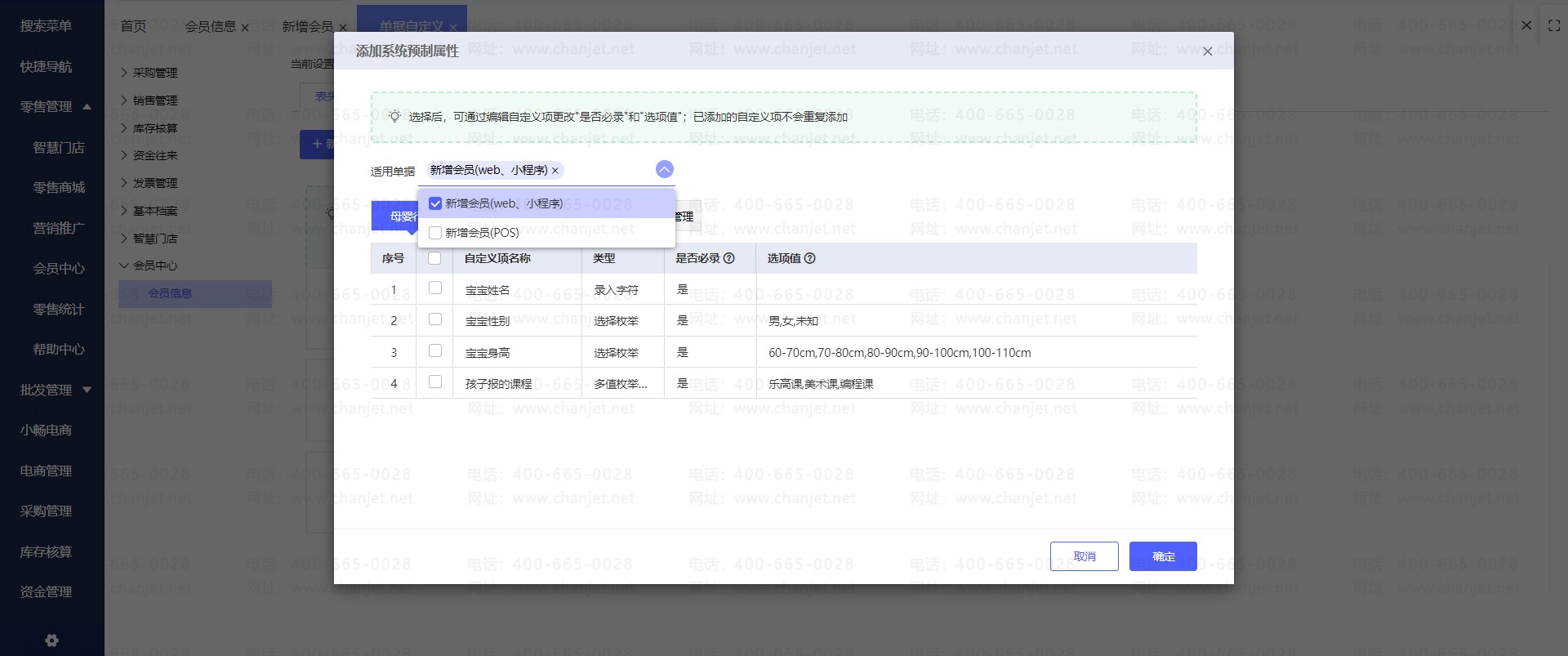The width and height of the screenshot is (1568, 656).
Task: Close the 会员信息 tab with its x
Action: pos(244,28)
